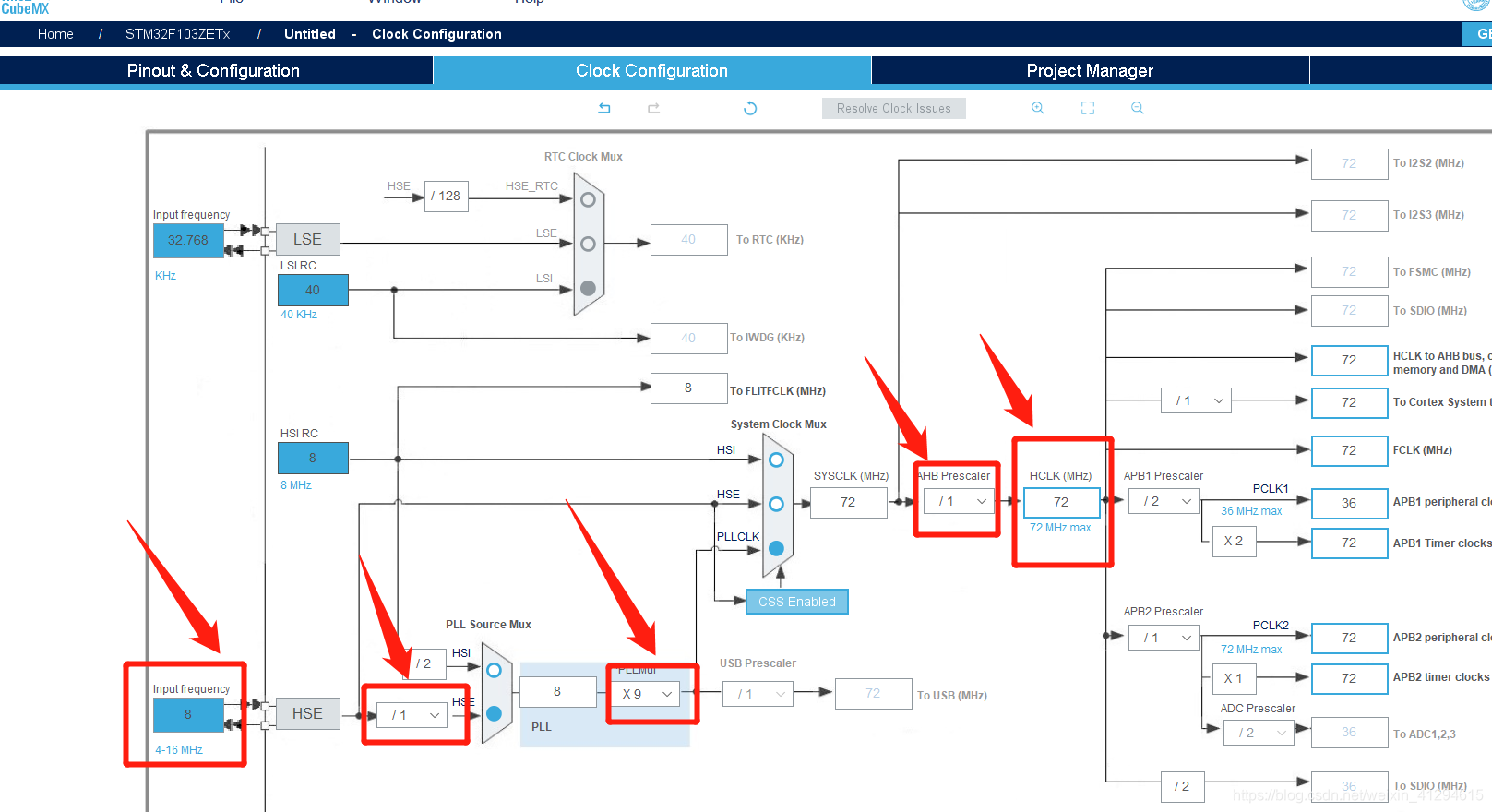Open the APB1 Prescaler dropdown
Viewport: 1492px width, 812px height.
coord(1164,501)
